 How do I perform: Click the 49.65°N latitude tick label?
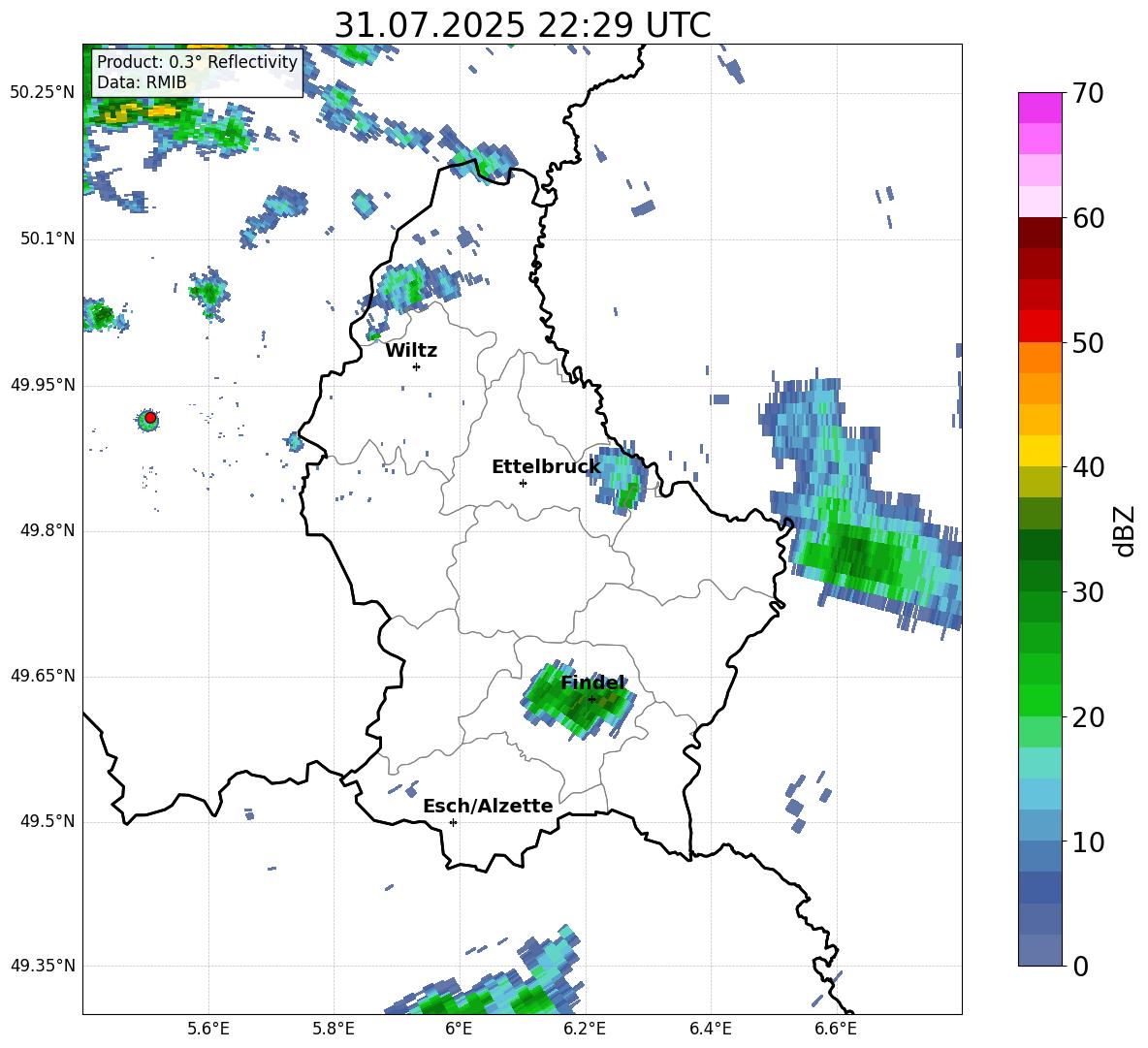tap(43, 676)
